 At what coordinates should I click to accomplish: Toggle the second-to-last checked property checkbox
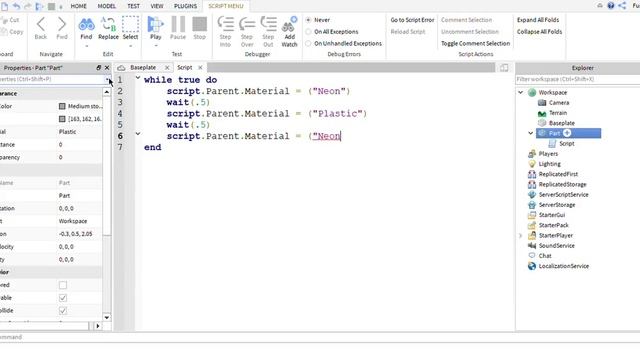[63, 298]
